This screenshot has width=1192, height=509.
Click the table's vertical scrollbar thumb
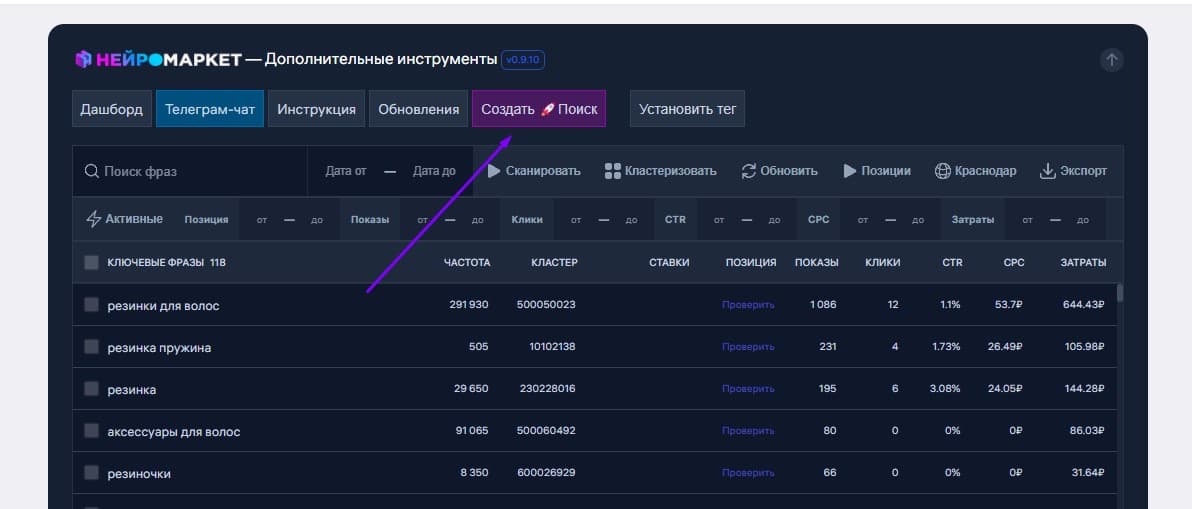(x=1120, y=293)
